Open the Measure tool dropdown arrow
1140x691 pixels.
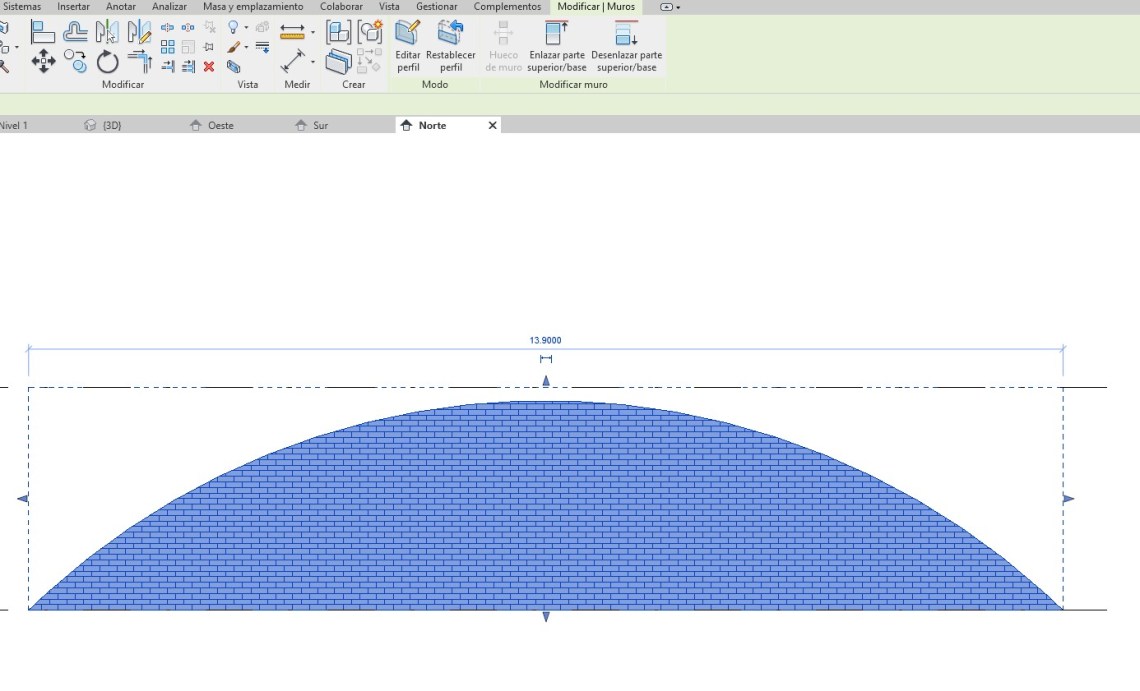312,63
